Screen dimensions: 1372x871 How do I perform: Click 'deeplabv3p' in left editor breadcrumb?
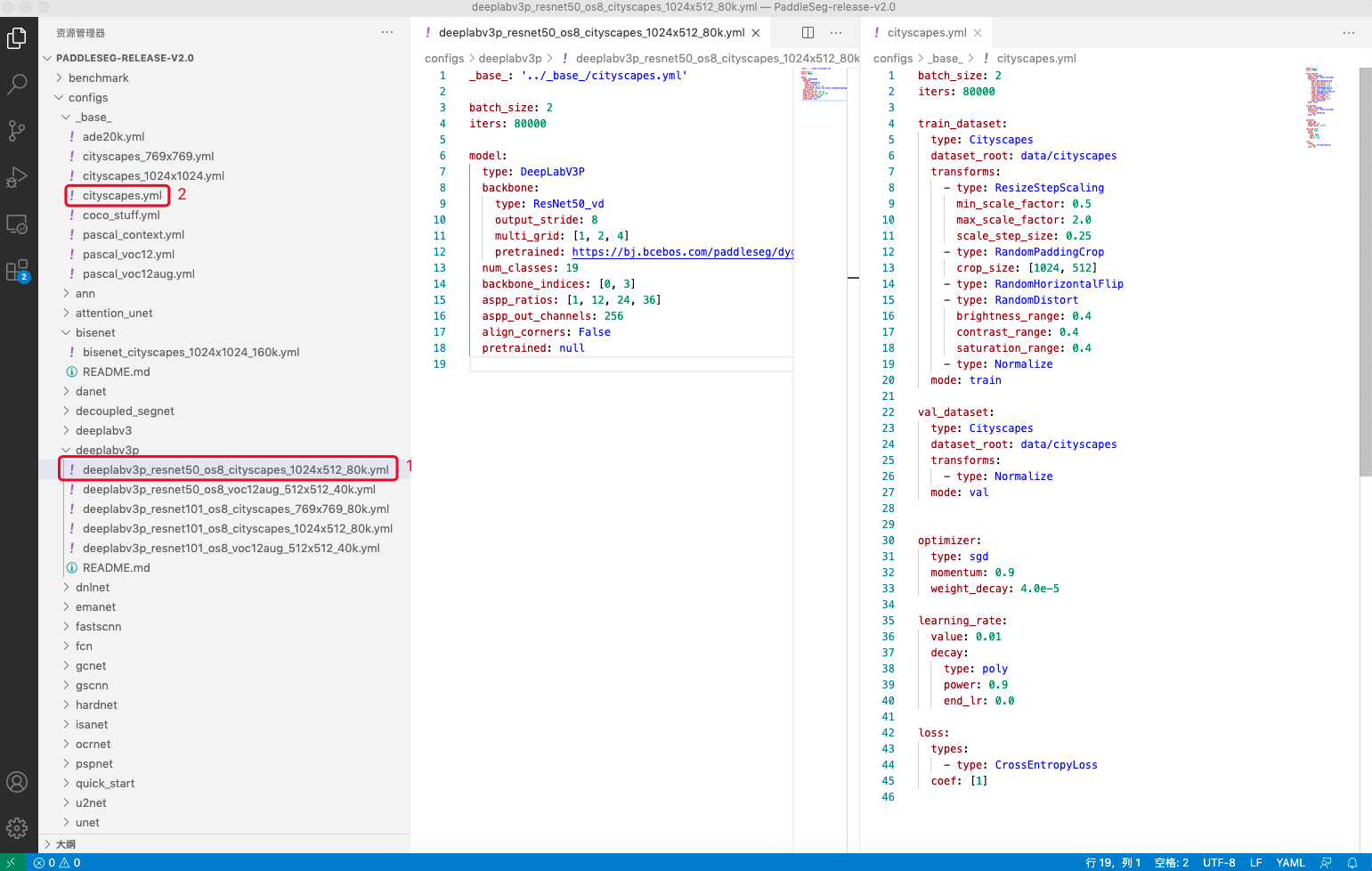(510, 58)
